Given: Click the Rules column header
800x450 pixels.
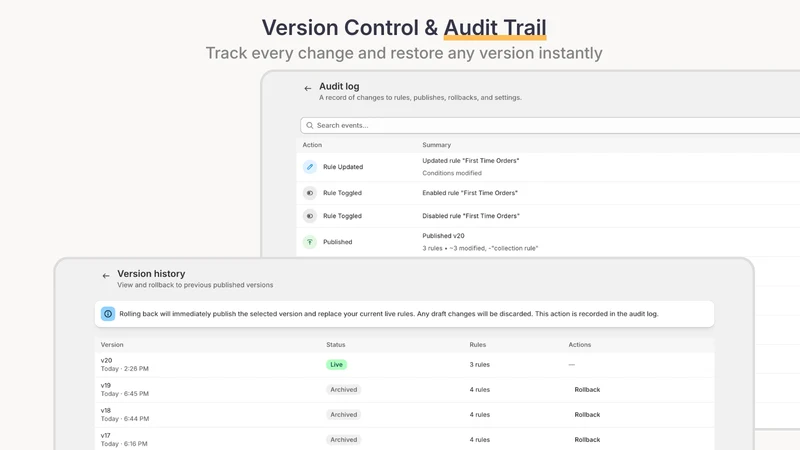Looking at the screenshot, I should tap(478, 344).
